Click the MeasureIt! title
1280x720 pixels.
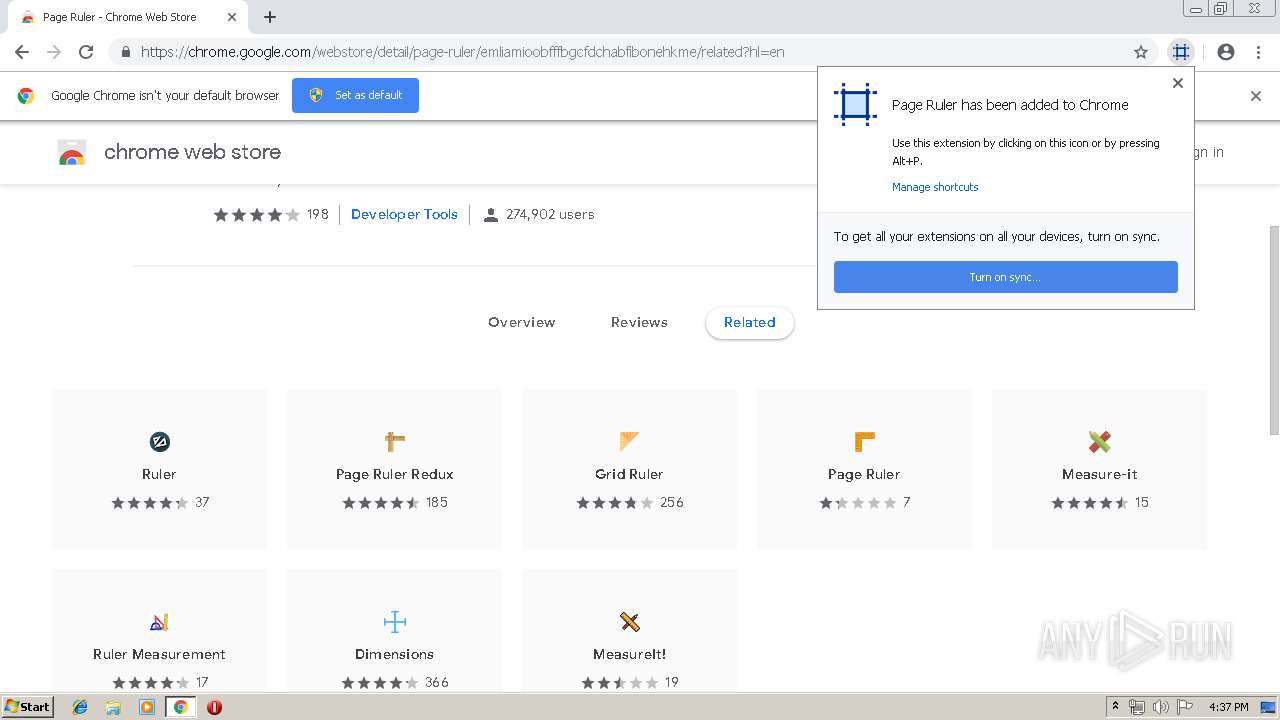click(629, 654)
